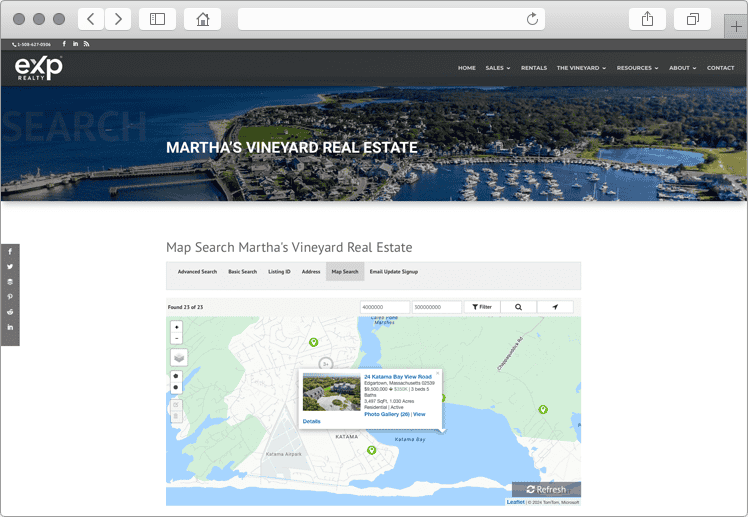Click the View link in popup
The height and width of the screenshot is (517, 748).
pos(419,414)
